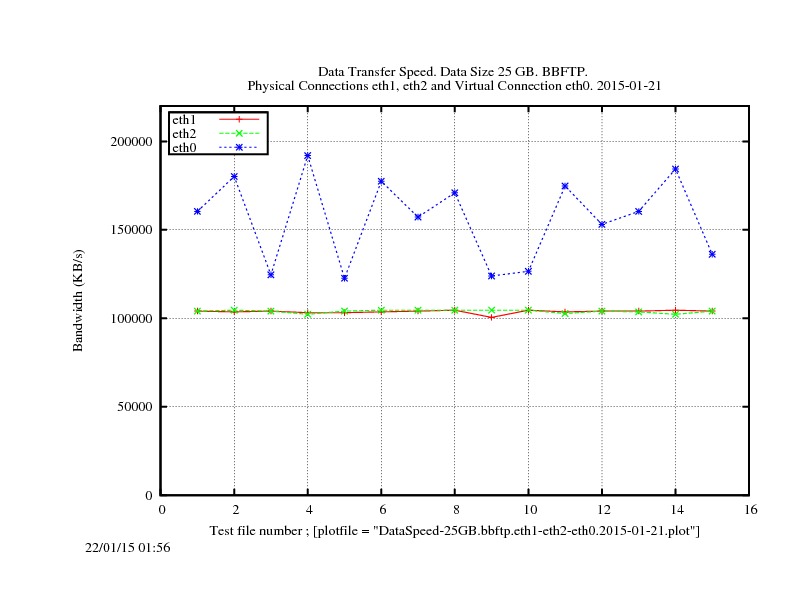The width and height of the screenshot is (792, 612).
Task: Click the 200000 y-axis tick label
Action: [130, 142]
